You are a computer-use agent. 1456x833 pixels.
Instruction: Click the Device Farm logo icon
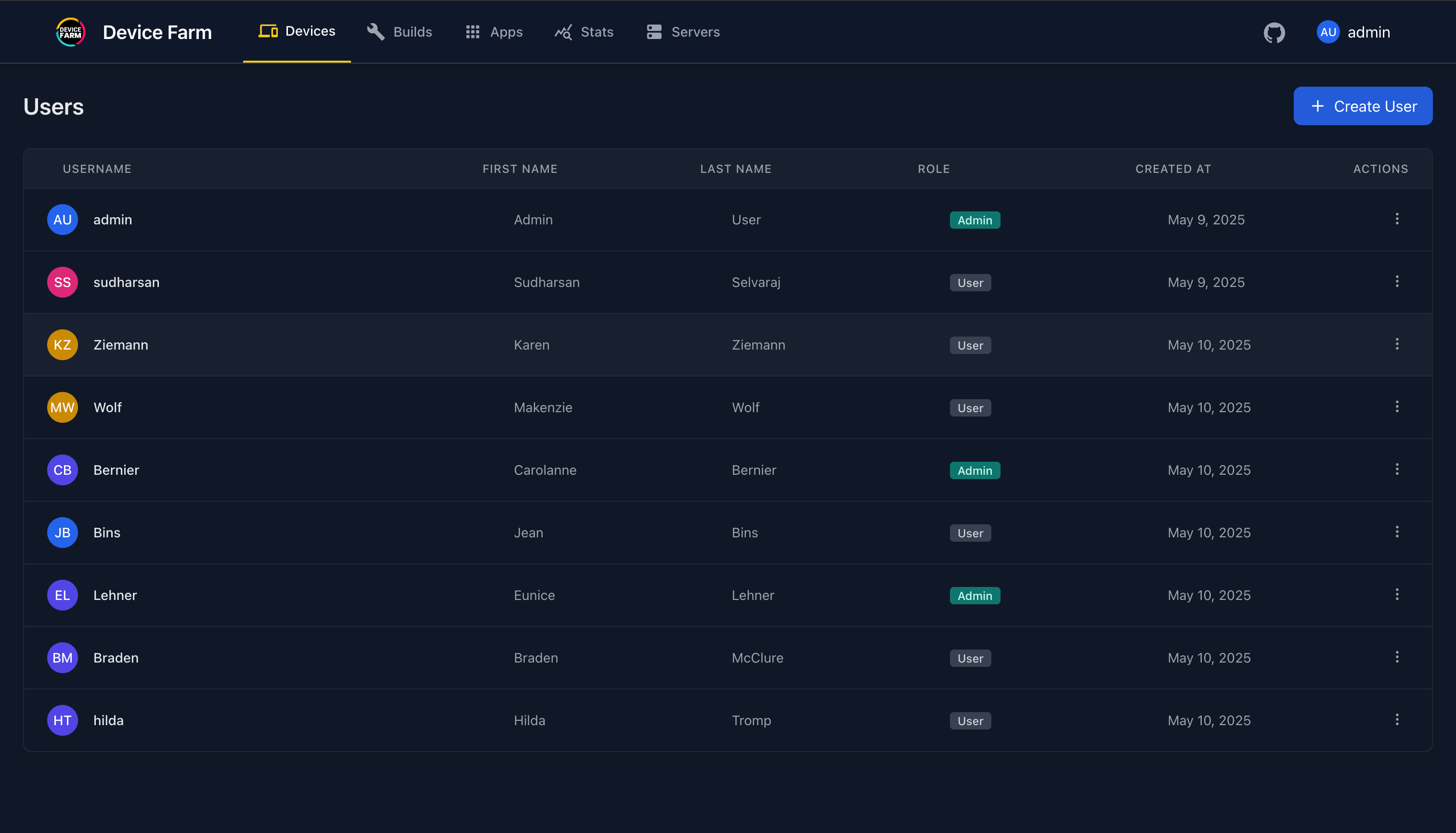[70, 32]
